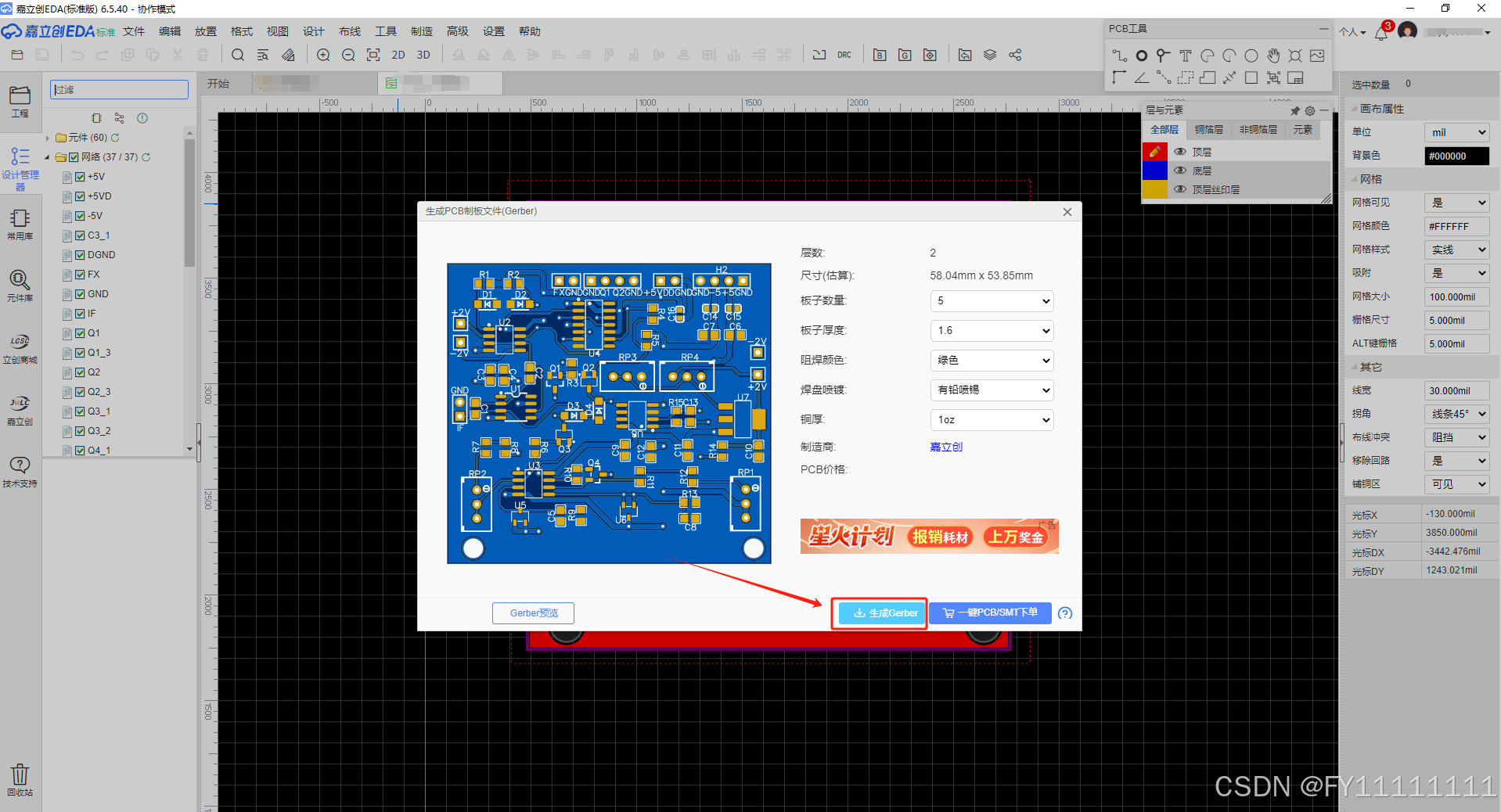The width and height of the screenshot is (1501, 812).
Task: Close the Gerber generation dialog
Action: click(x=1067, y=212)
